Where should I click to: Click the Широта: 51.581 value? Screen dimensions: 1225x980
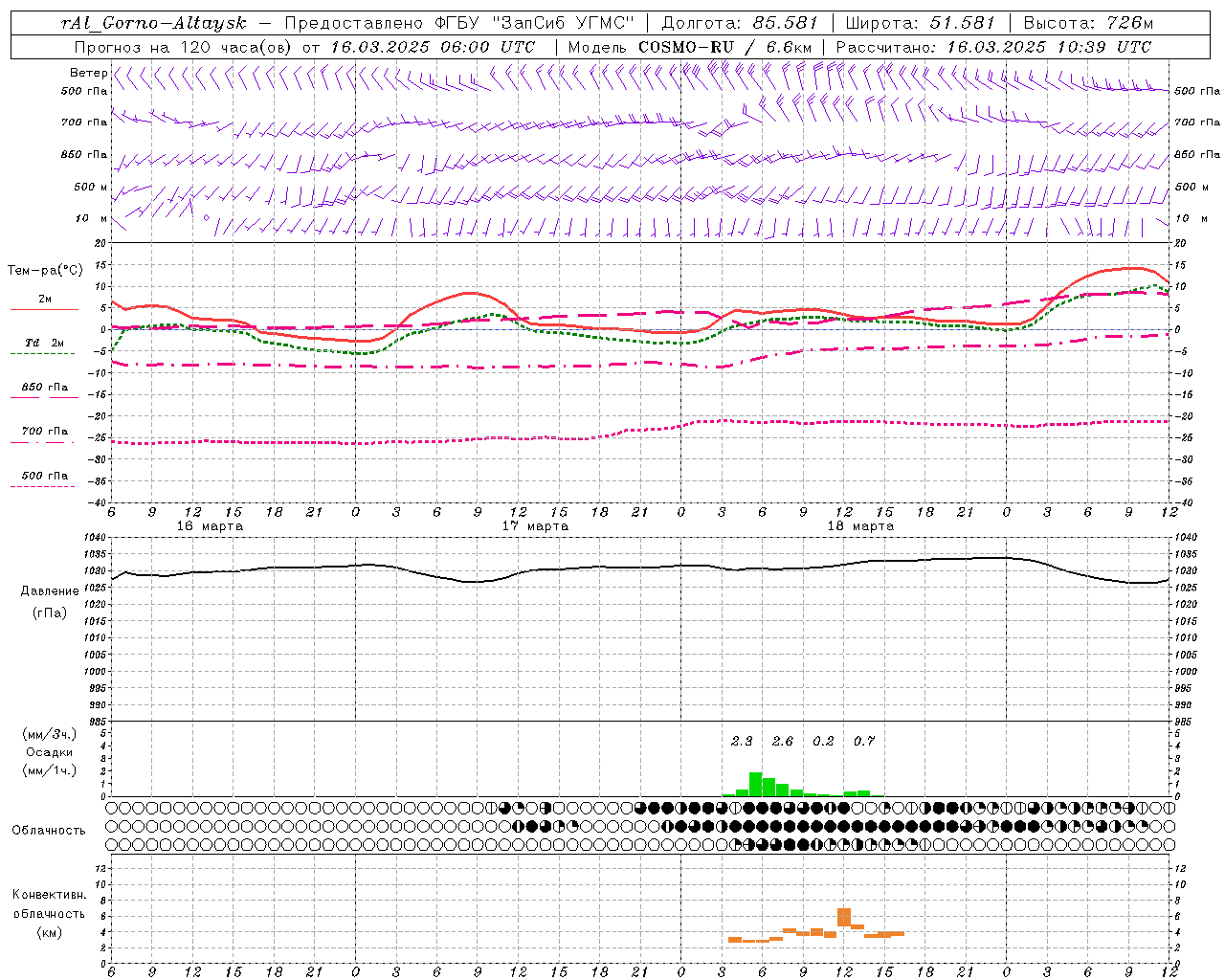[x=920, y=23]
